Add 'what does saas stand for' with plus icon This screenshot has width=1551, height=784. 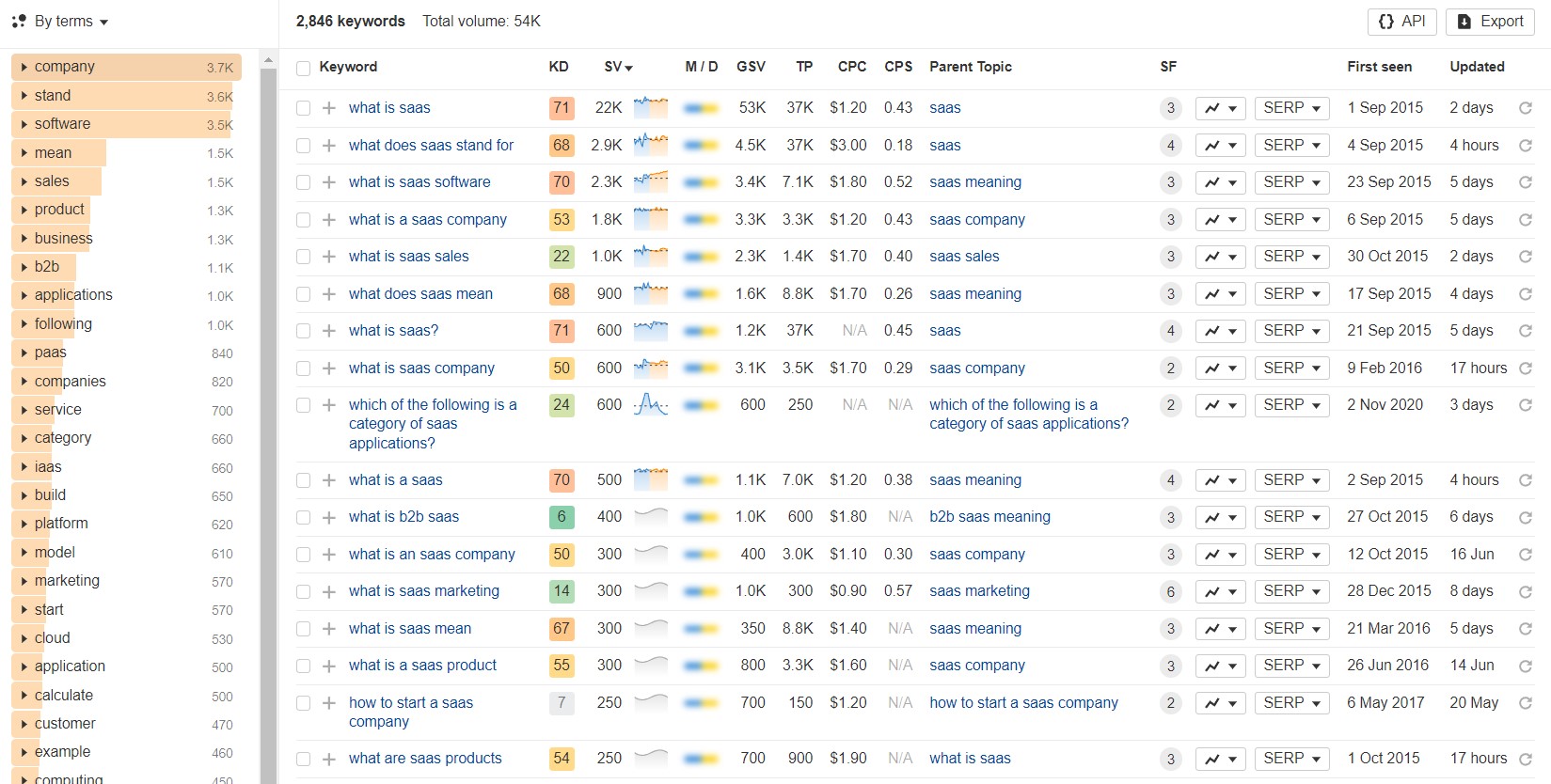click(x=328, y=146)
